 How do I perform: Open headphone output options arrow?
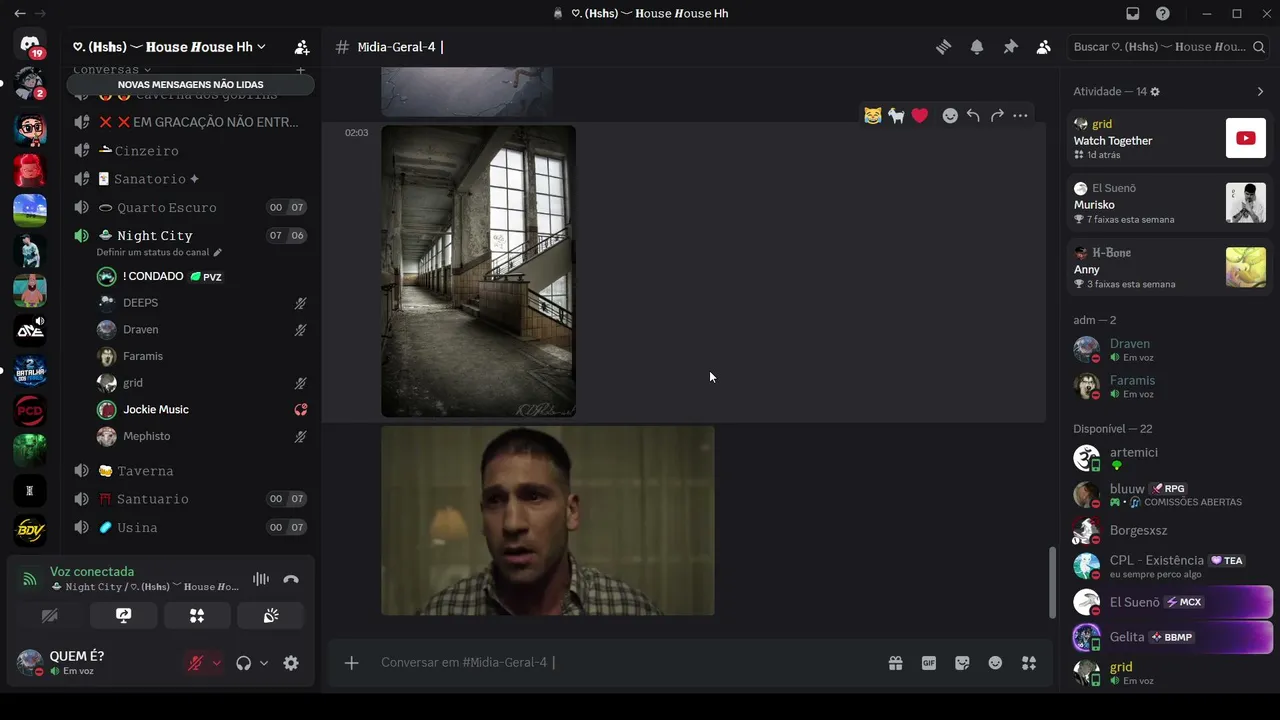(x=264, y=663)
